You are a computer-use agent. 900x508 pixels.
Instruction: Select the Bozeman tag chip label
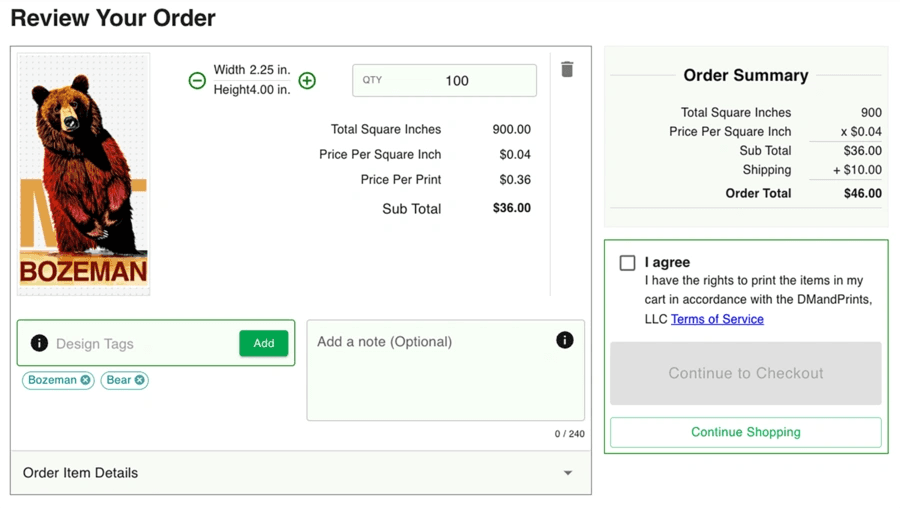pos(52,380)
